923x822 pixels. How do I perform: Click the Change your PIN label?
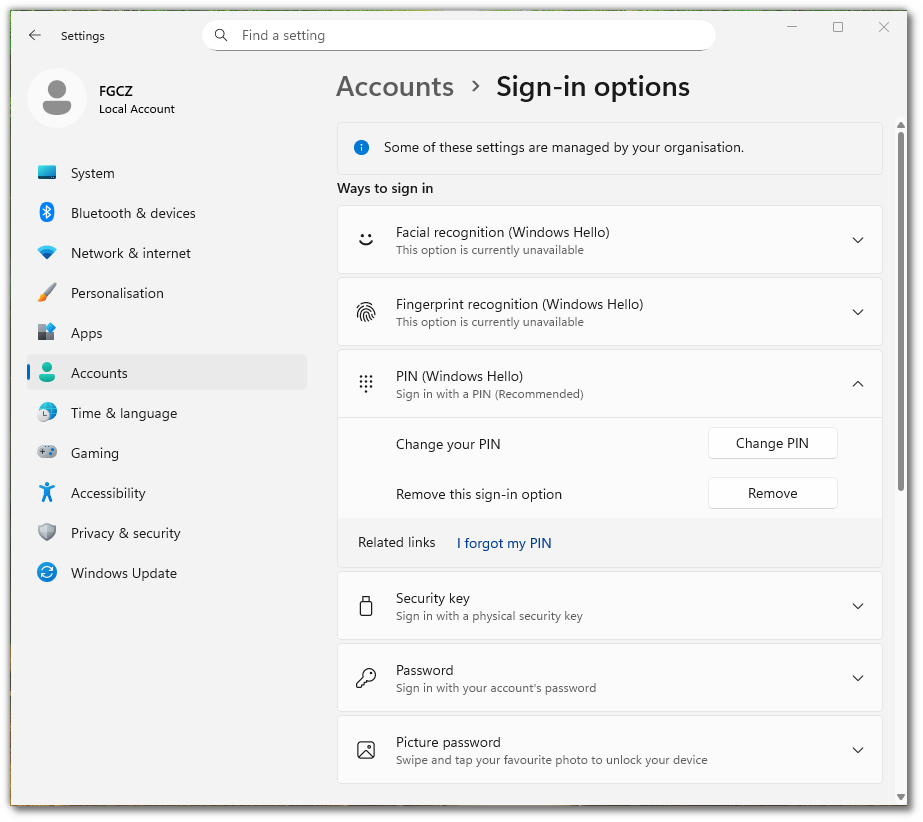(x=448, y=444)
